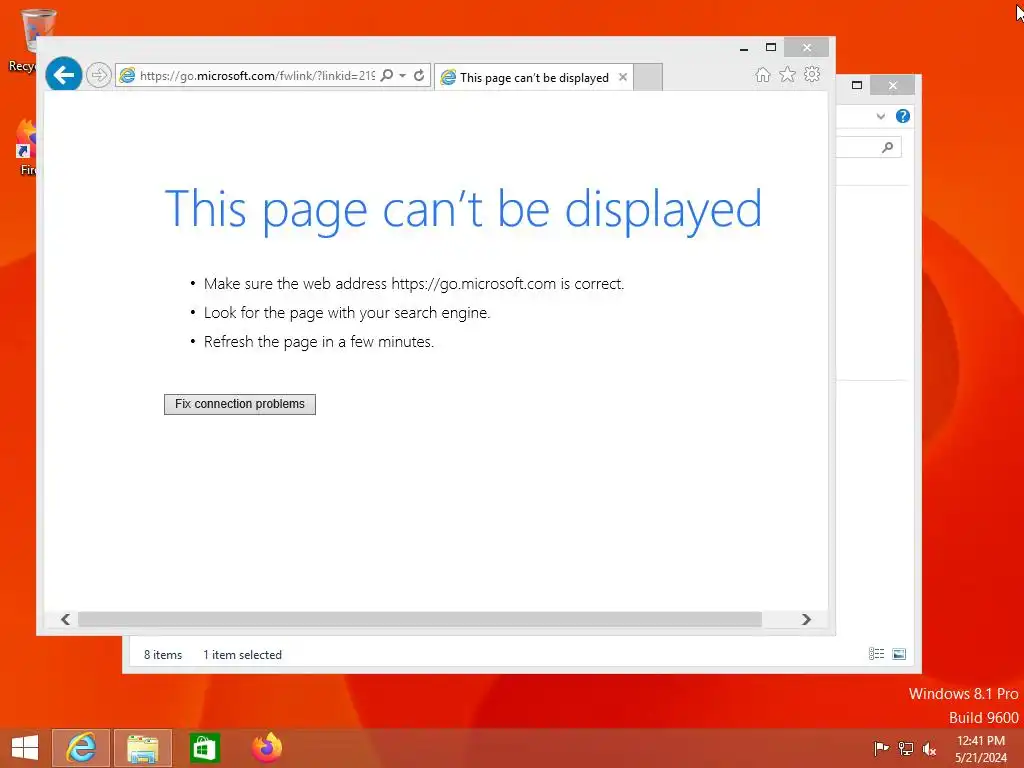The width and height of the screenshot is (1024, 768).
Task: Click the search box magnifier in File Explorer
Action: (x=888, y=147)
